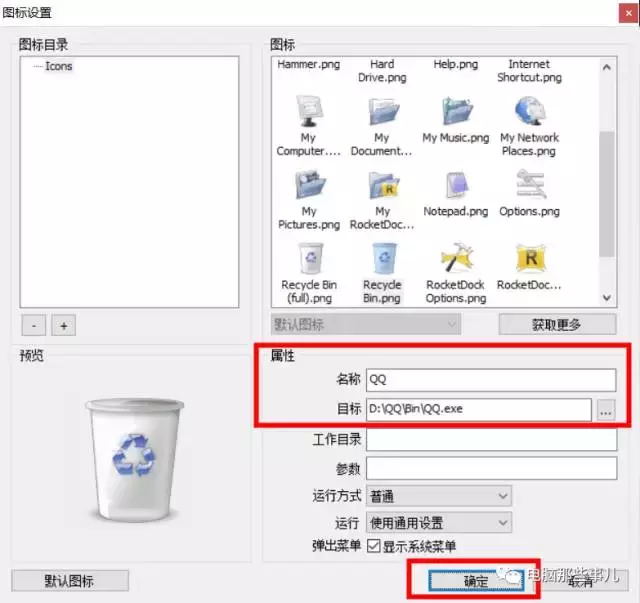The image size is (640, 603).
Task: Select the My Documents folder icon
Action: pos(382,111)
